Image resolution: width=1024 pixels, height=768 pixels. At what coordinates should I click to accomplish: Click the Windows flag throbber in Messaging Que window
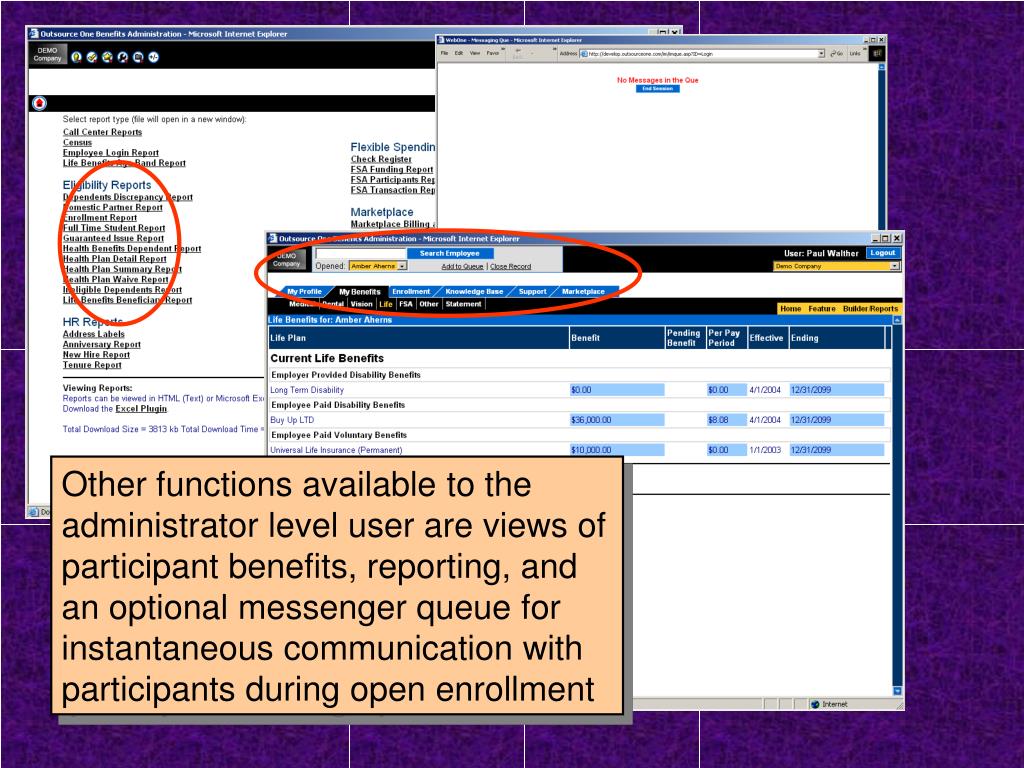(877, 54)
